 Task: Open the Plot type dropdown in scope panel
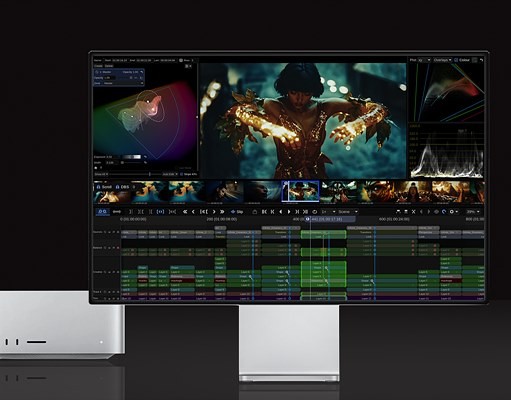[x=424, y=60]
